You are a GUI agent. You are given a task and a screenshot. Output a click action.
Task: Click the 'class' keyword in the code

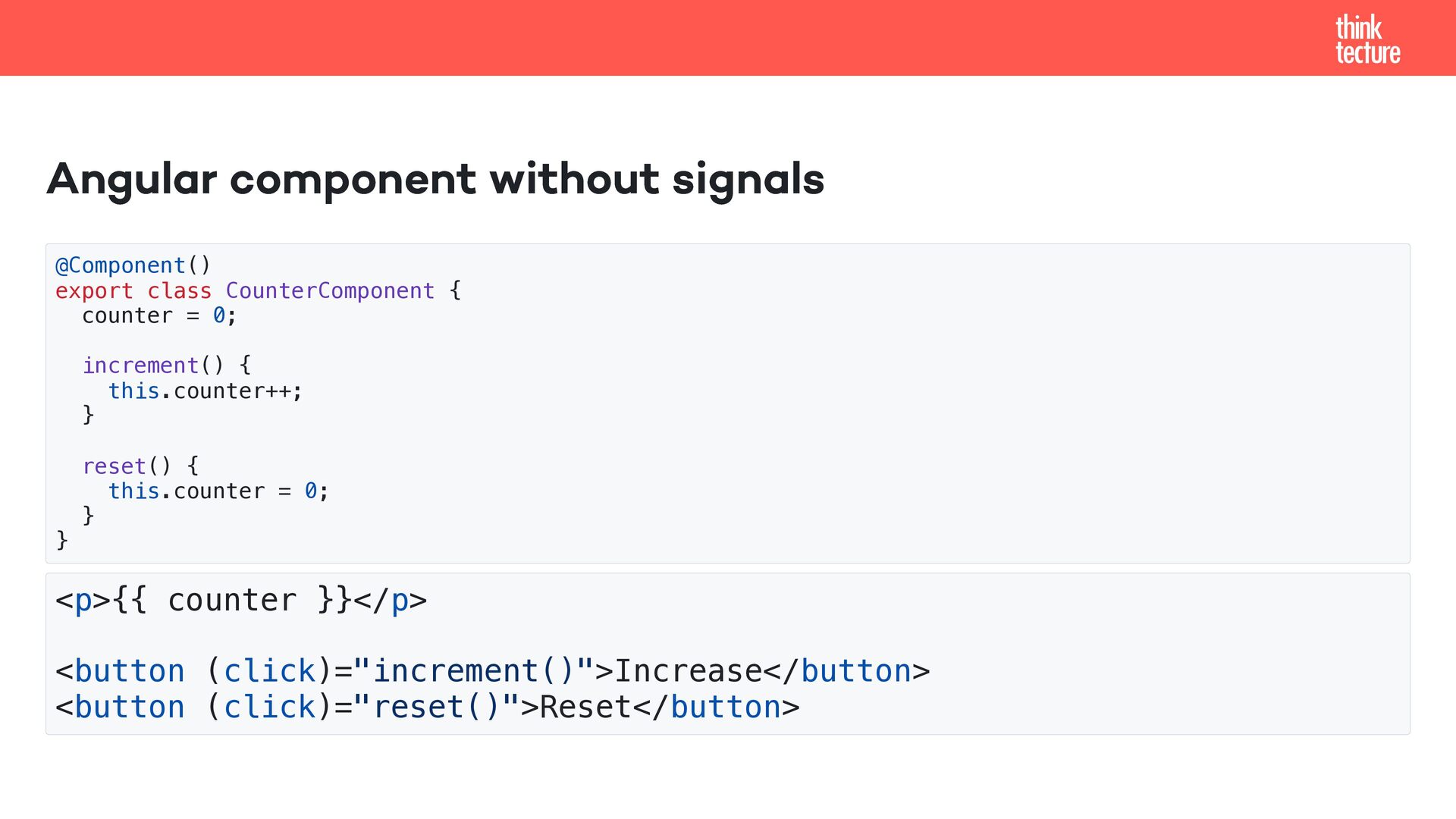[x=179, y=290]
